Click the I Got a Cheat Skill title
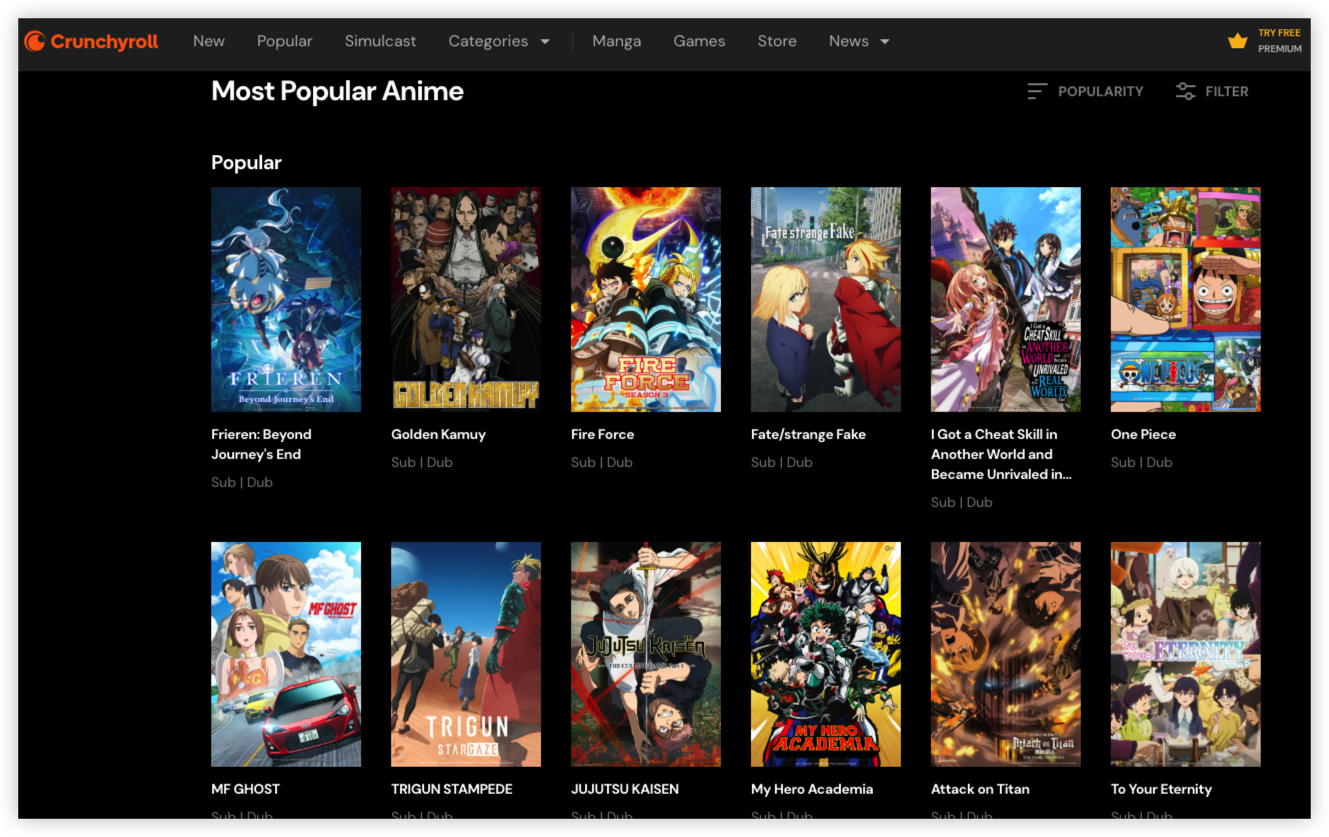The height and width of the screenshot is (837, 1329). [x=1001, y=454]
